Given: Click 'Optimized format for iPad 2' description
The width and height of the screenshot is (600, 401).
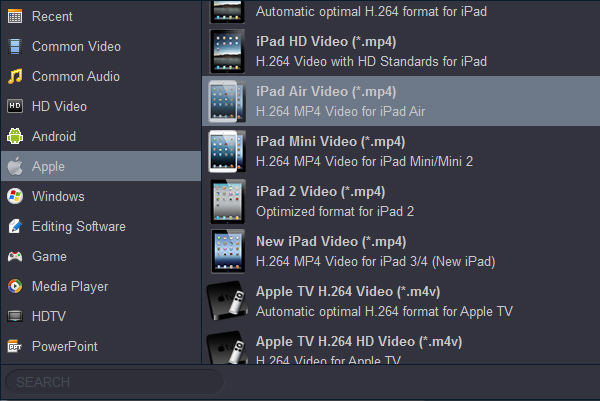Looking at the screenshot, I should [x=335, y=211].
